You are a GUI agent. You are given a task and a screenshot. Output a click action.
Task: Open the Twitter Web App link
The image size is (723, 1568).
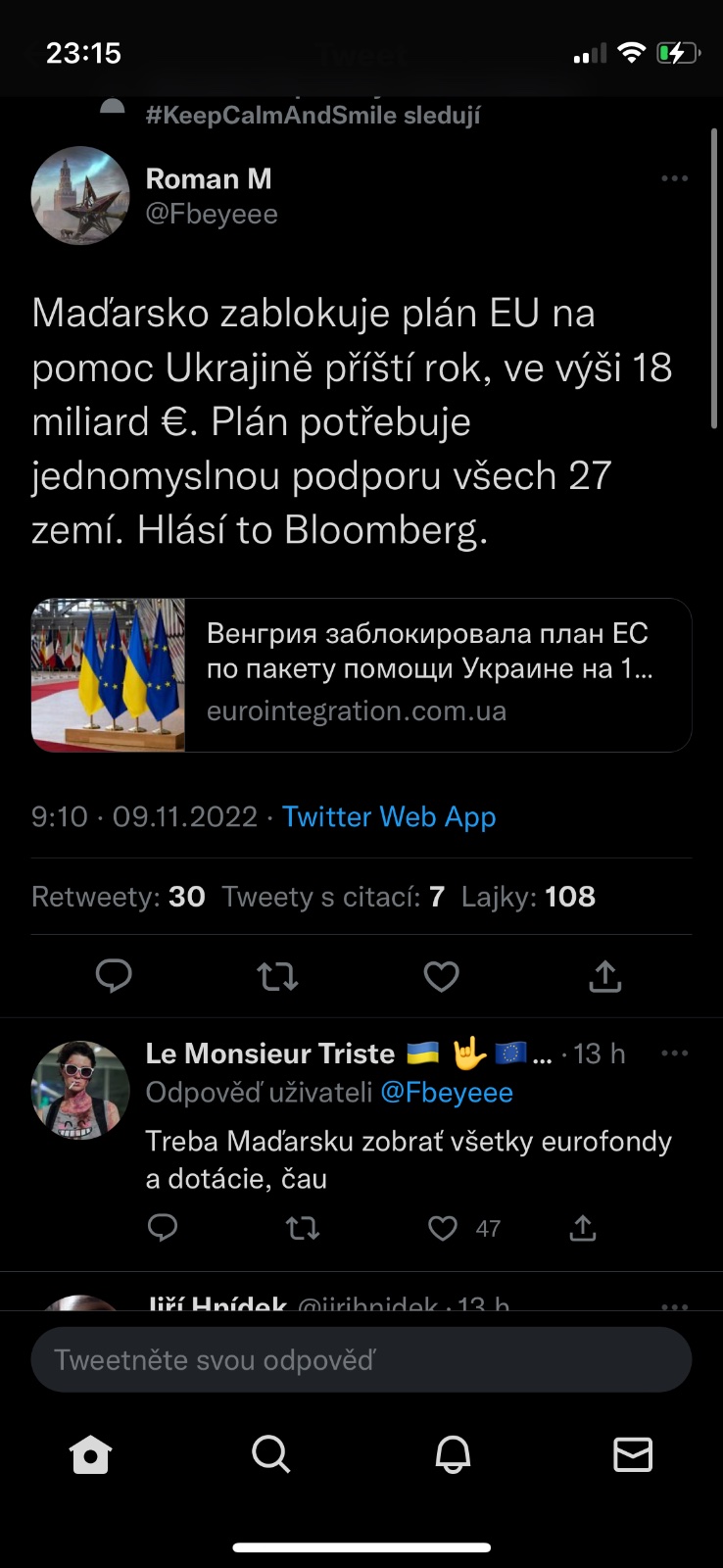[389, 817]
